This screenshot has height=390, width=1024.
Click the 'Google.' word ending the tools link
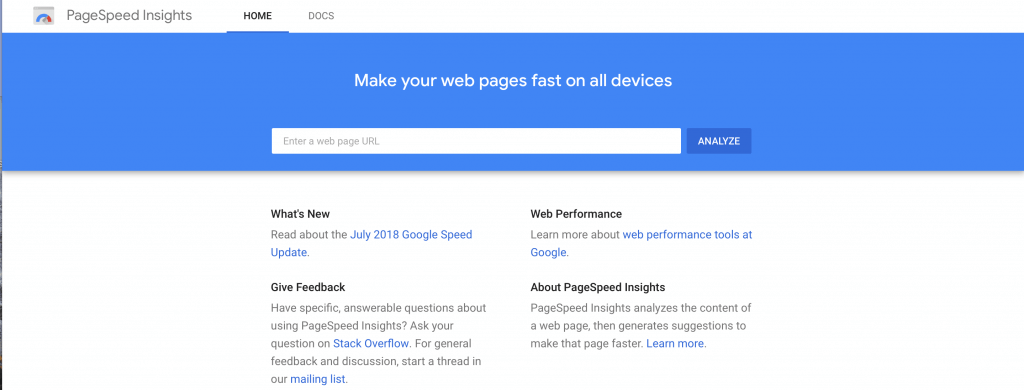click(x=549, y=253)
